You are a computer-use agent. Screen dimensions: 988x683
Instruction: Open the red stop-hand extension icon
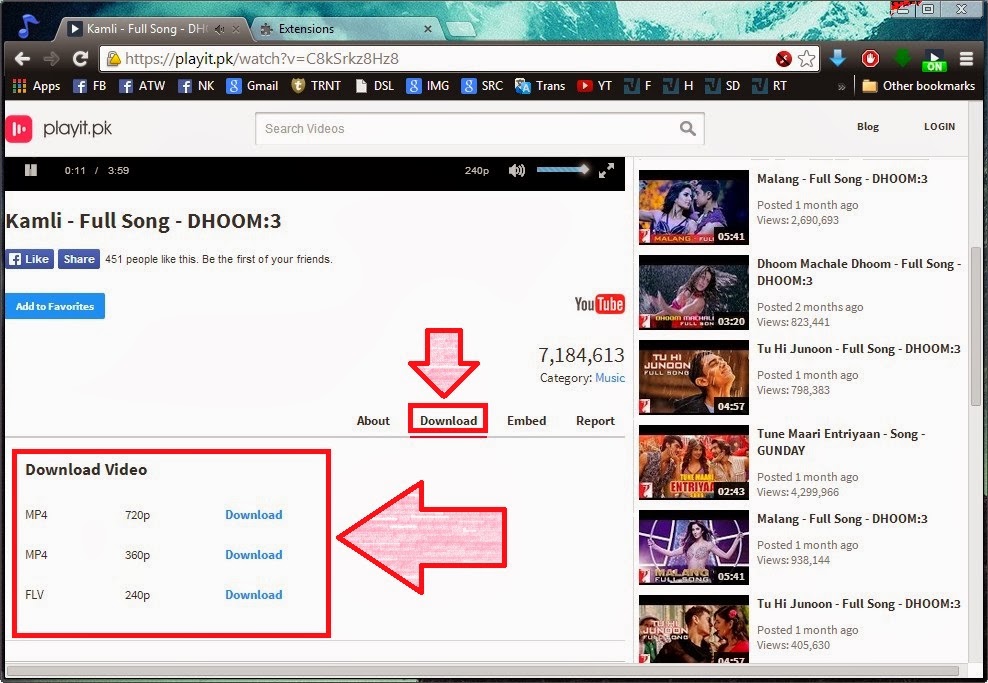pyautogui.click(x=870, y=59)
